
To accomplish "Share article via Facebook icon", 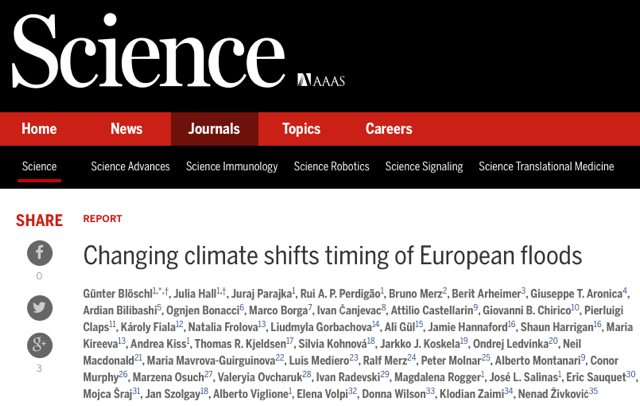I will [39, 253].
